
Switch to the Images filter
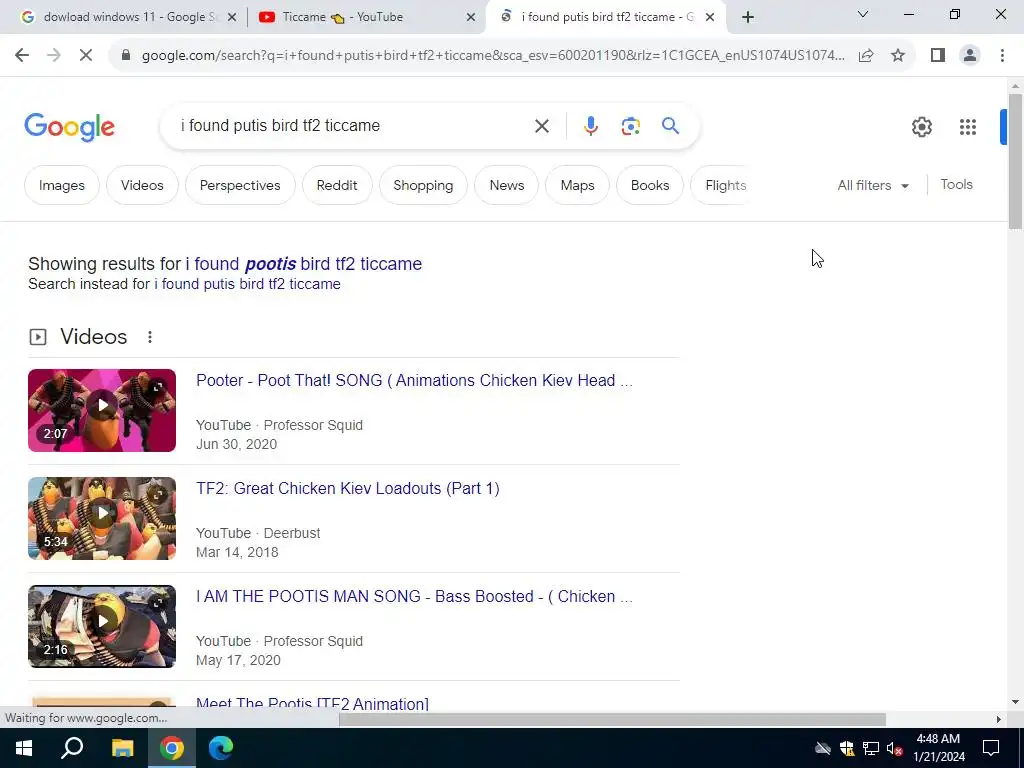[61, 185]
